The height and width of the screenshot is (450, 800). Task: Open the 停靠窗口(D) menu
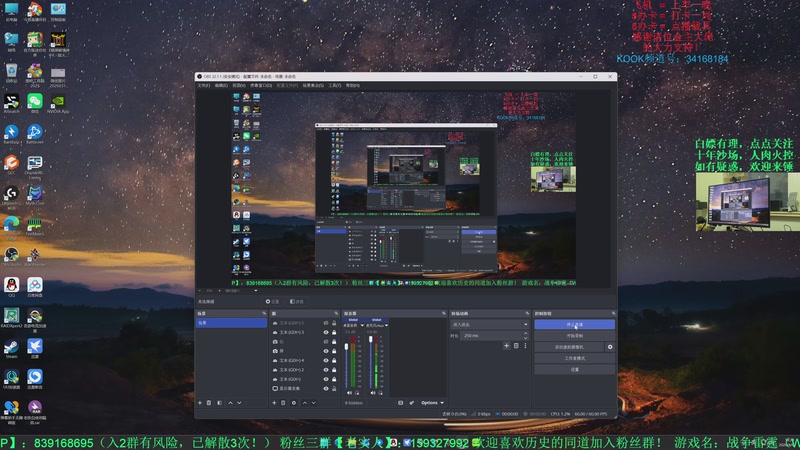261,86
